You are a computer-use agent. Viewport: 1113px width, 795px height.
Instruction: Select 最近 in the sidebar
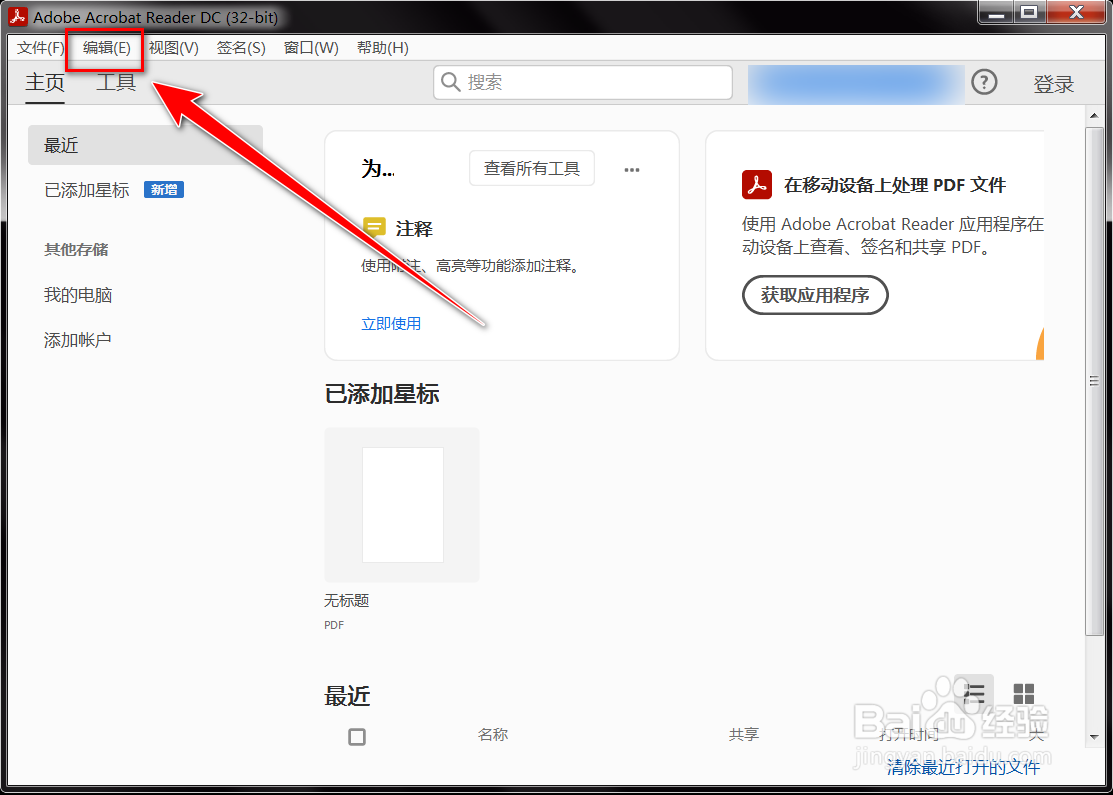pos(146,145)
